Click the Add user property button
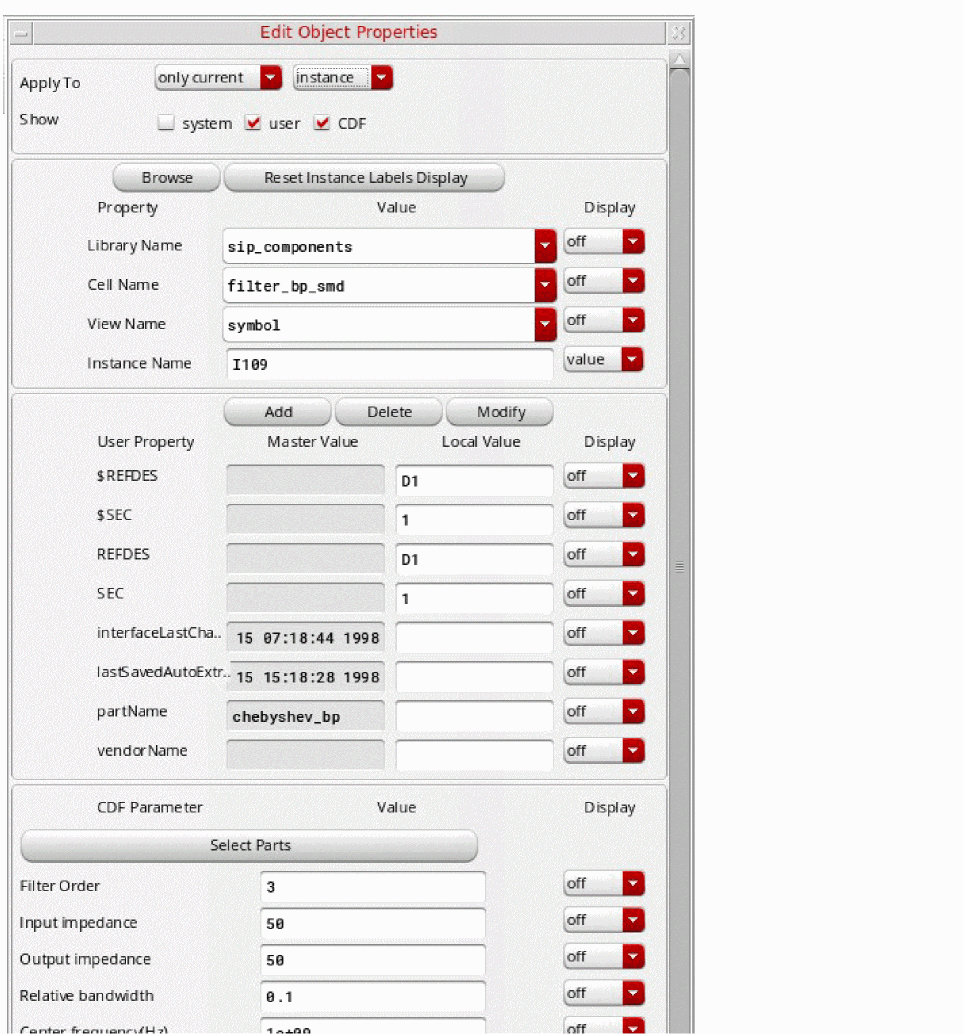Viewport: 963px width, 1034px height. click(x=278, y=412)
